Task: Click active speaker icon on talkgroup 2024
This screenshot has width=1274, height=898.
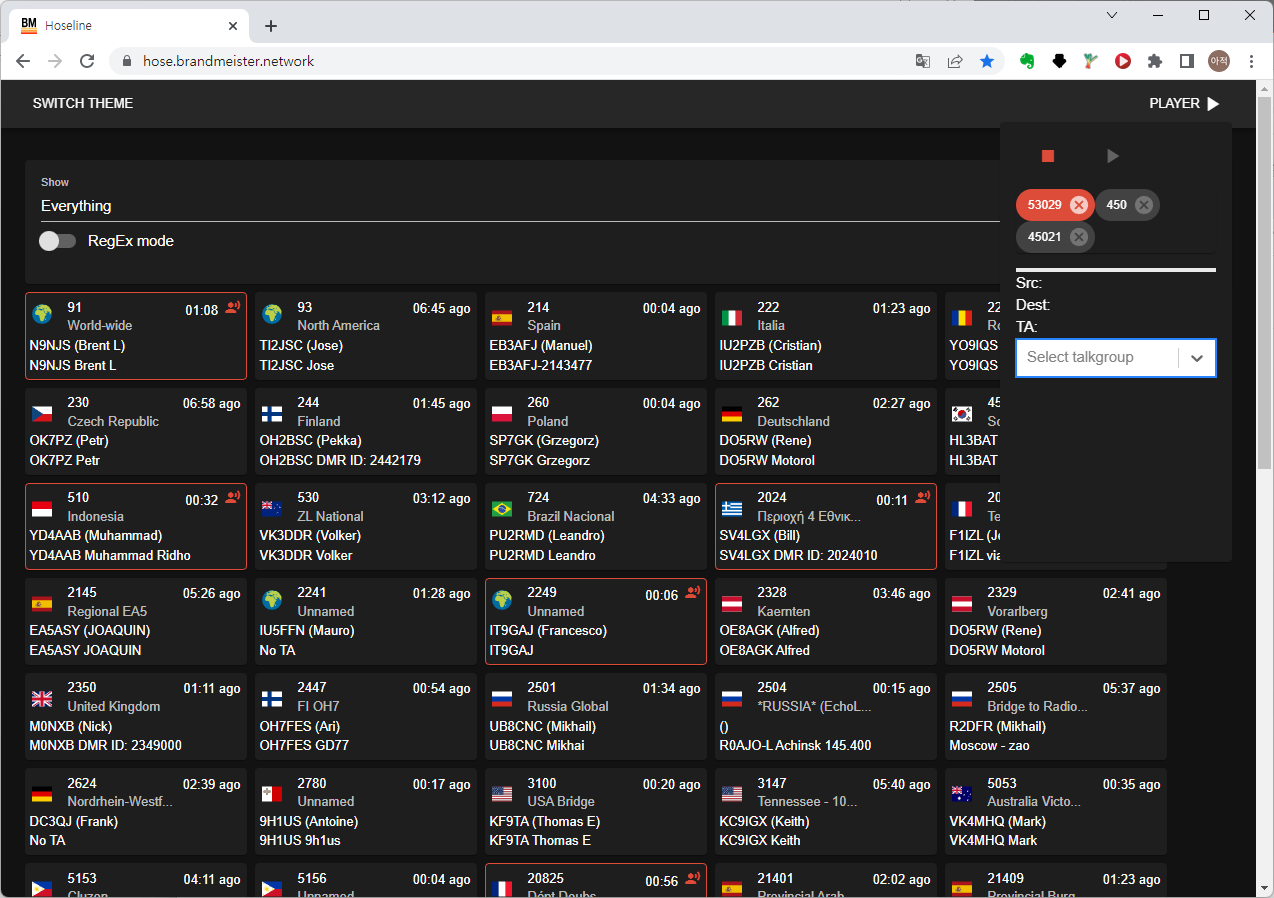Action: tap(923, 498)
